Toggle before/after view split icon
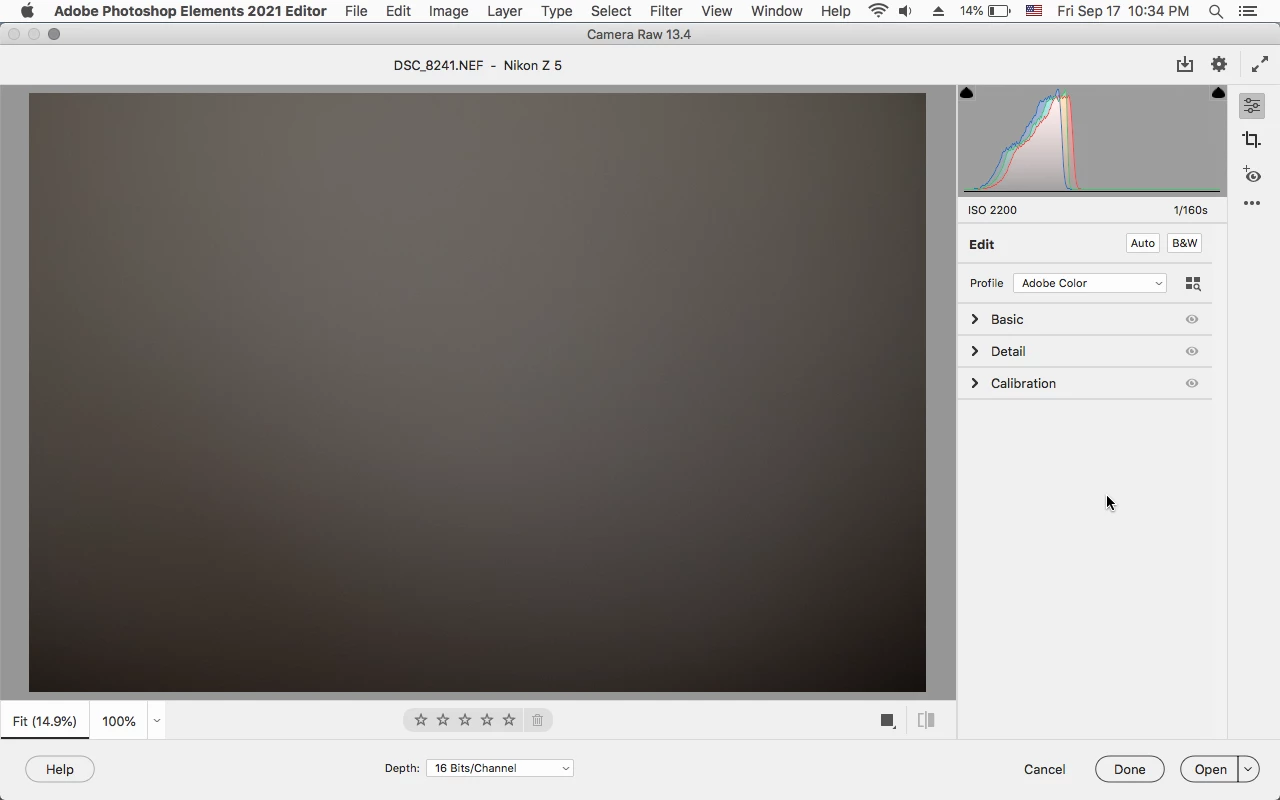Image resolution: width=1280 pixels, height=800 pixels. coord(926,720)
